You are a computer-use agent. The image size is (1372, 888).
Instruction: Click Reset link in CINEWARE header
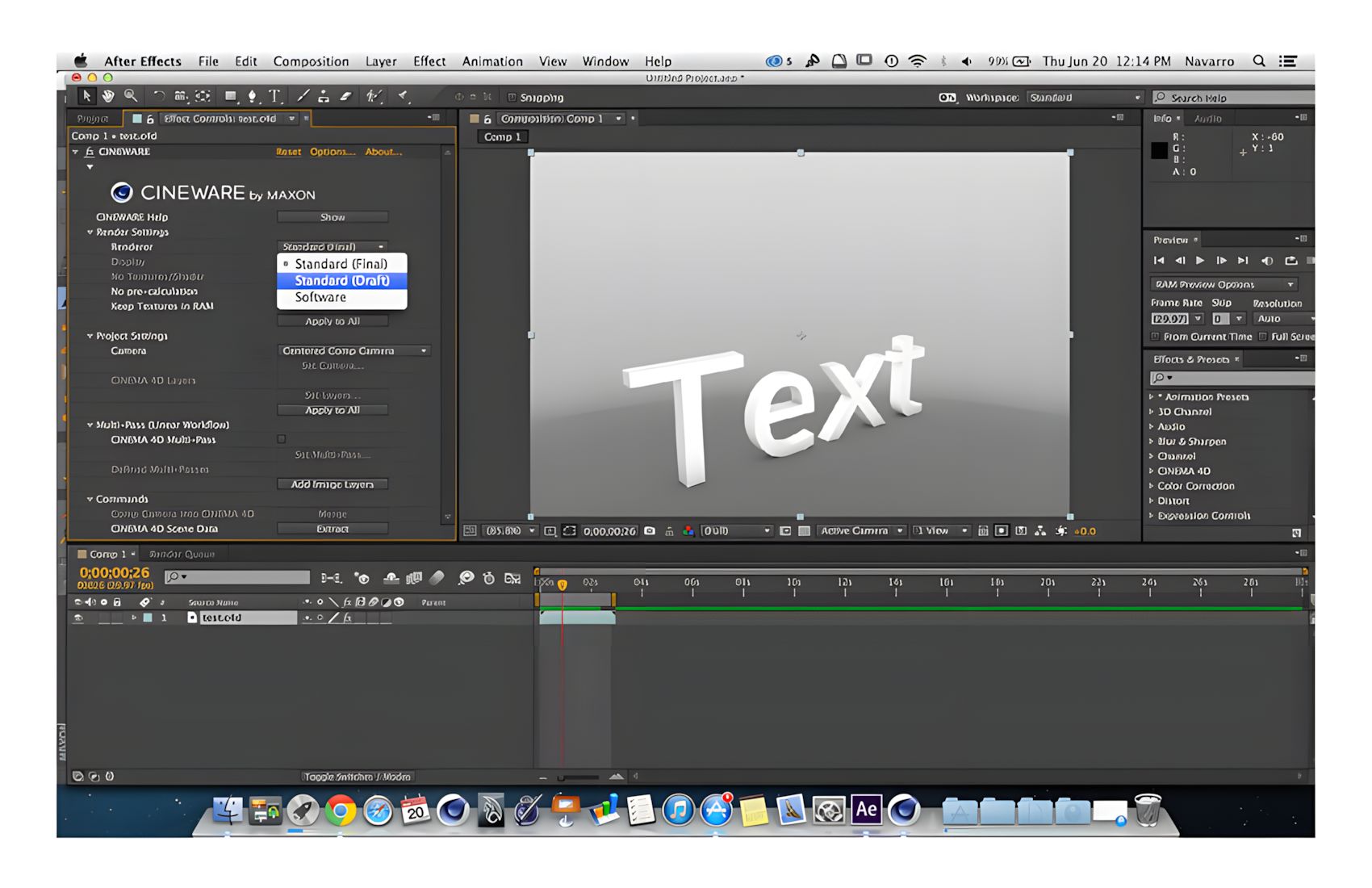coord(288,152)
